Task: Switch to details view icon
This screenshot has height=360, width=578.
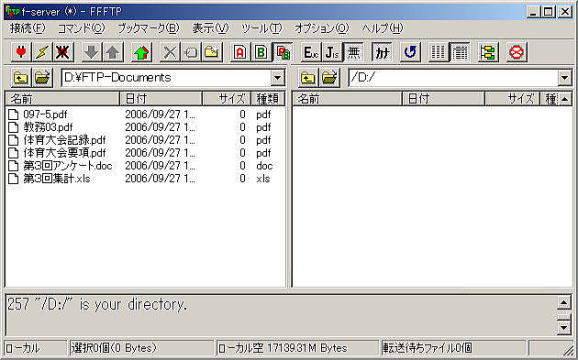Action: (x=460, y=52)
